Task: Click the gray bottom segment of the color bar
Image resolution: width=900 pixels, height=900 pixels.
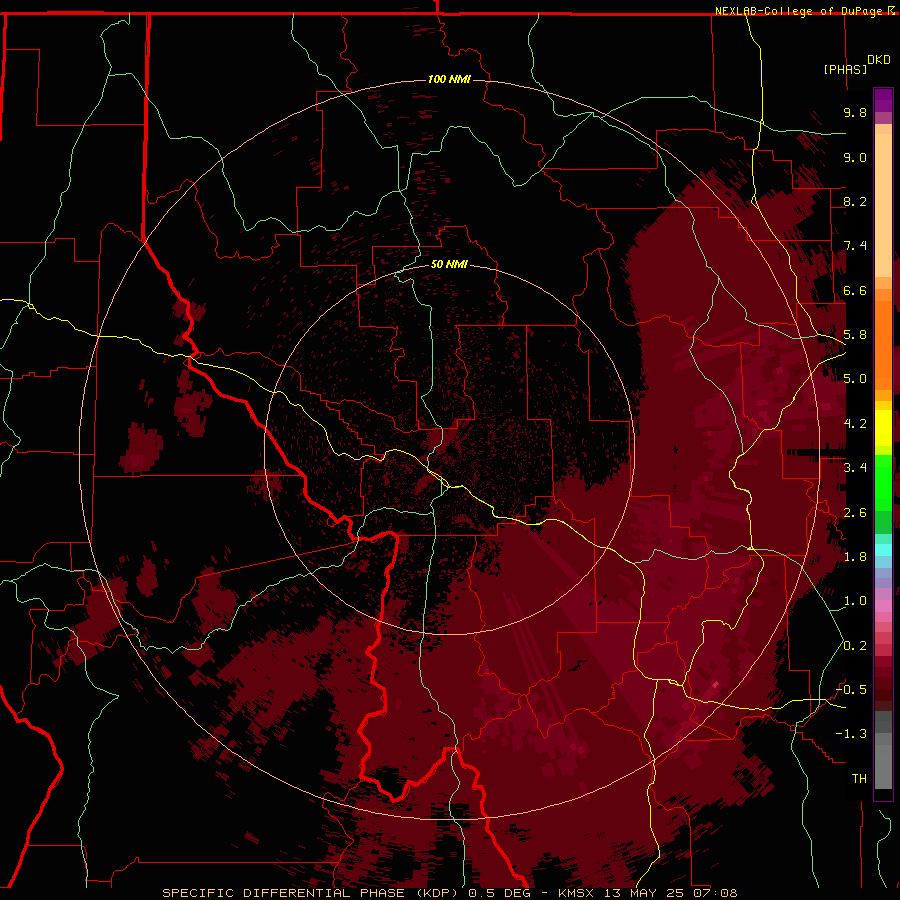Action: click(883, 751)
